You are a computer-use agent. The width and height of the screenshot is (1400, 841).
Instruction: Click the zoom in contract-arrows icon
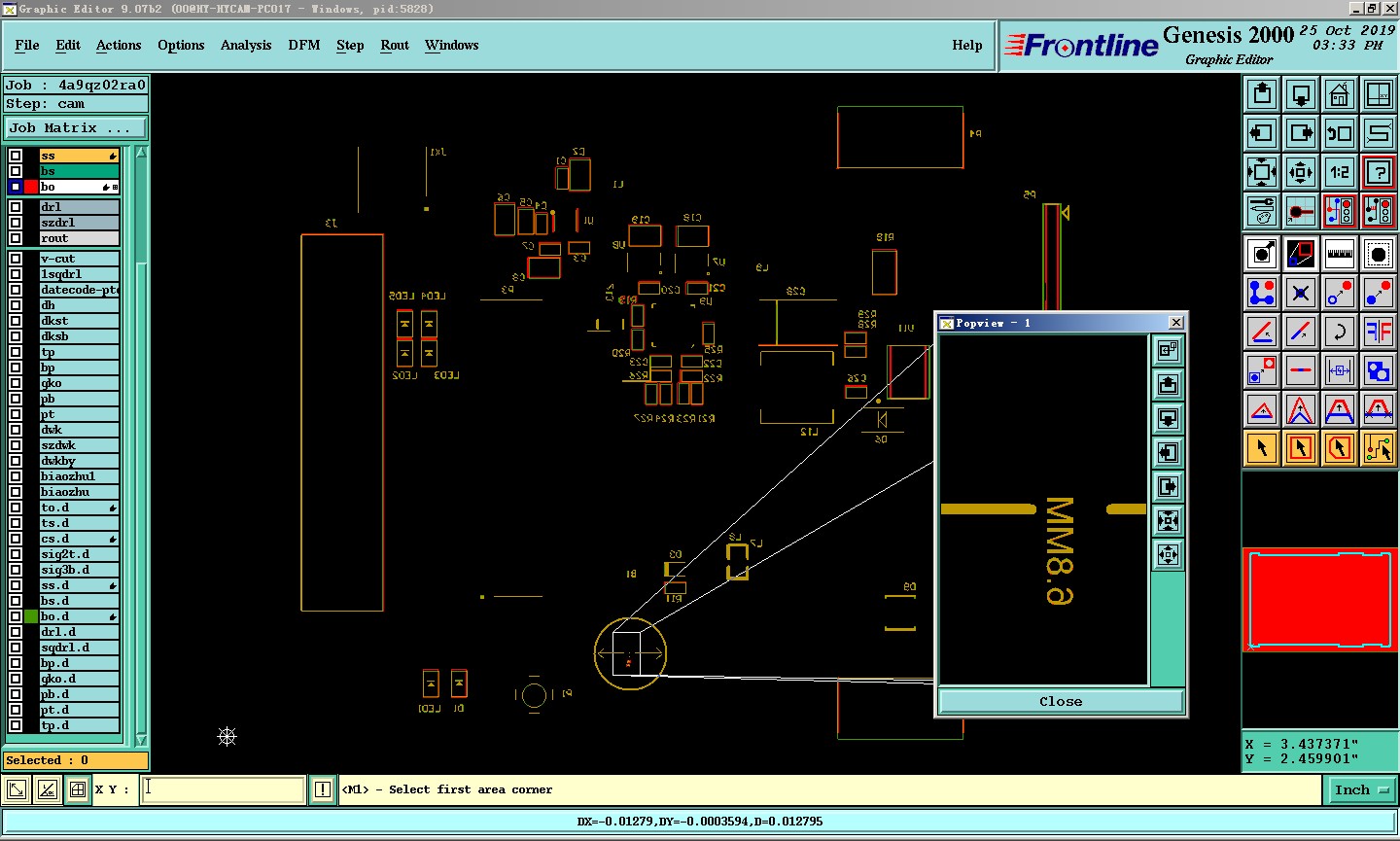[1301, 172]
